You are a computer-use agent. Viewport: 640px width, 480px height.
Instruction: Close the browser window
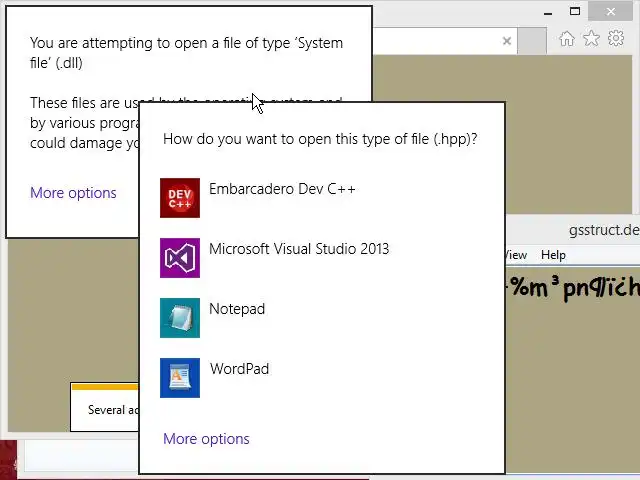[x=610, y=11]
